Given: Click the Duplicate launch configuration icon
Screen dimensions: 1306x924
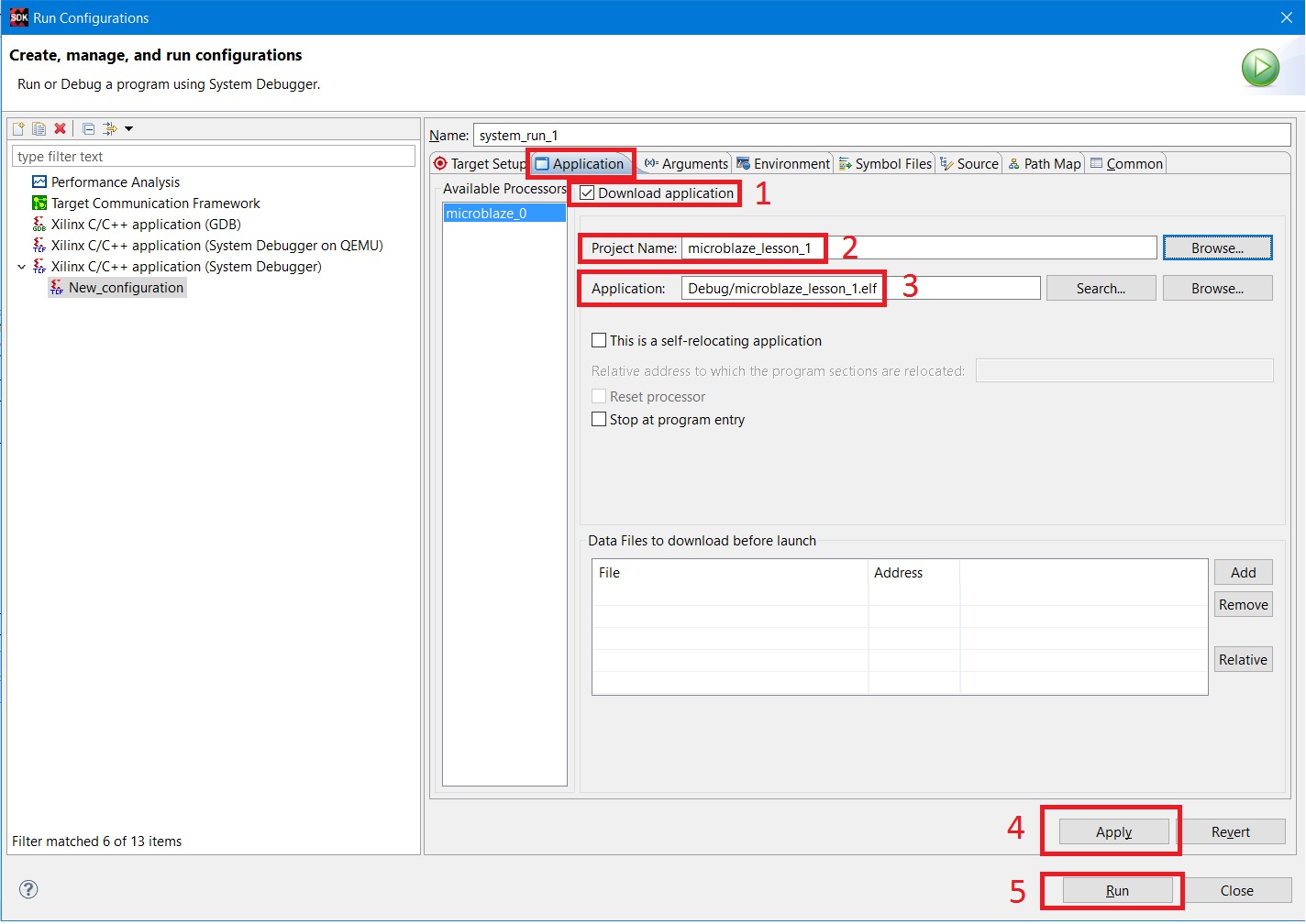Looking at the screenshot, I should pyautogui.click(x=39, y=129).
